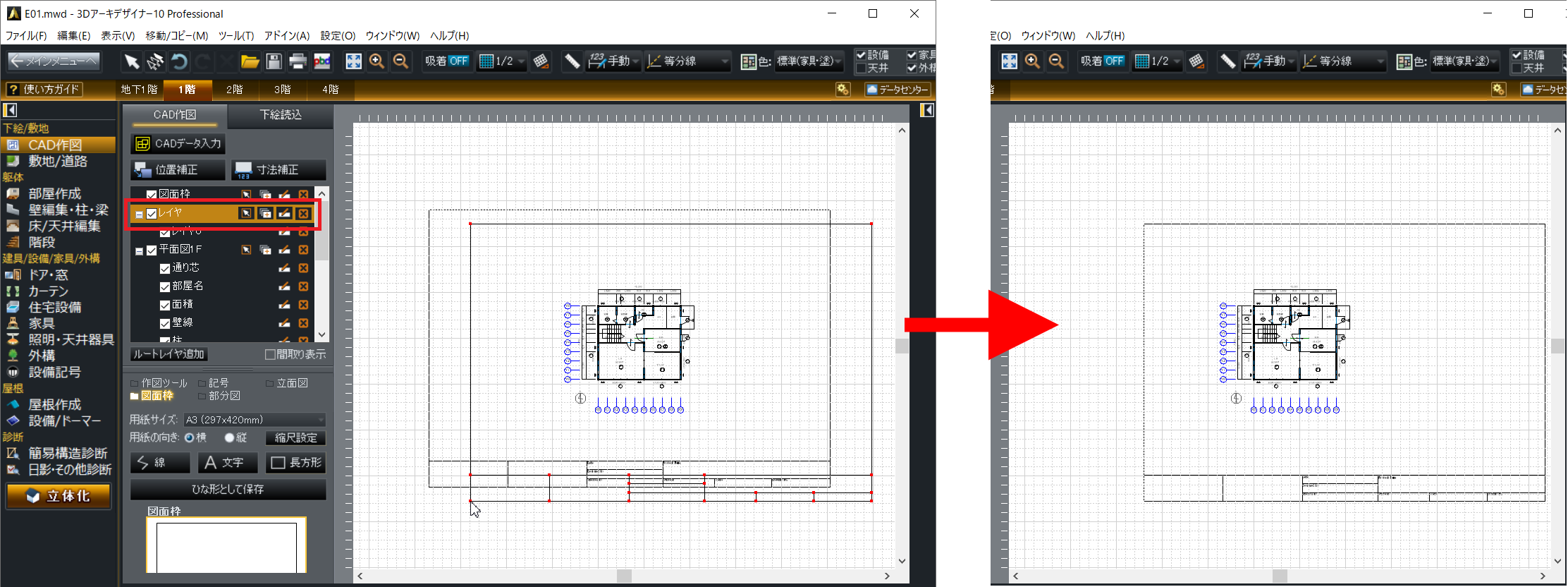The height and width of the screenshot is (587, 1568).
Task: Click the edit pencil icon on 平面図1F row
Action: (284, 250)
